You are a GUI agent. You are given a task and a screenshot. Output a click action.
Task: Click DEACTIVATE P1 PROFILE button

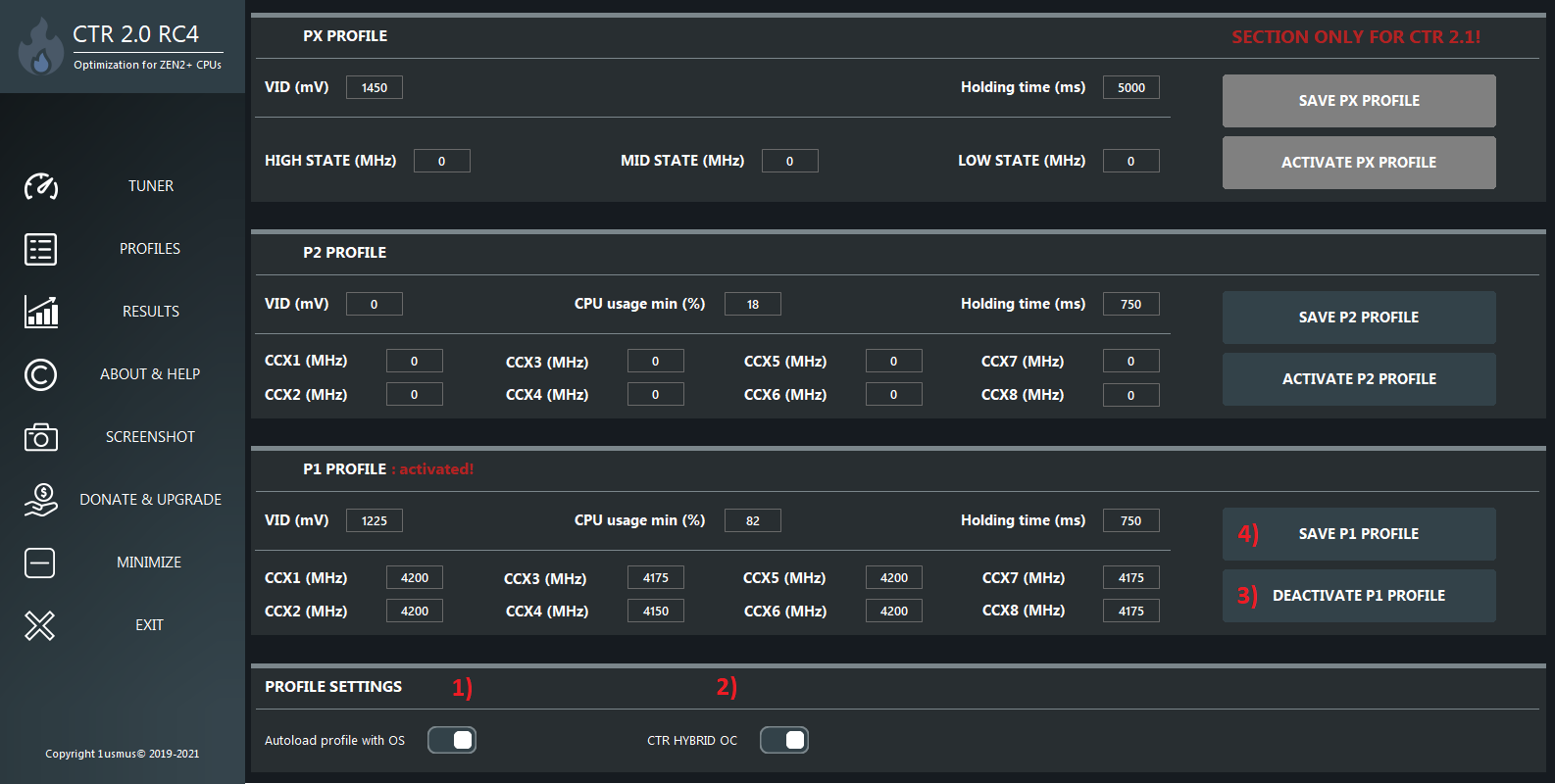click(1359, 596)
